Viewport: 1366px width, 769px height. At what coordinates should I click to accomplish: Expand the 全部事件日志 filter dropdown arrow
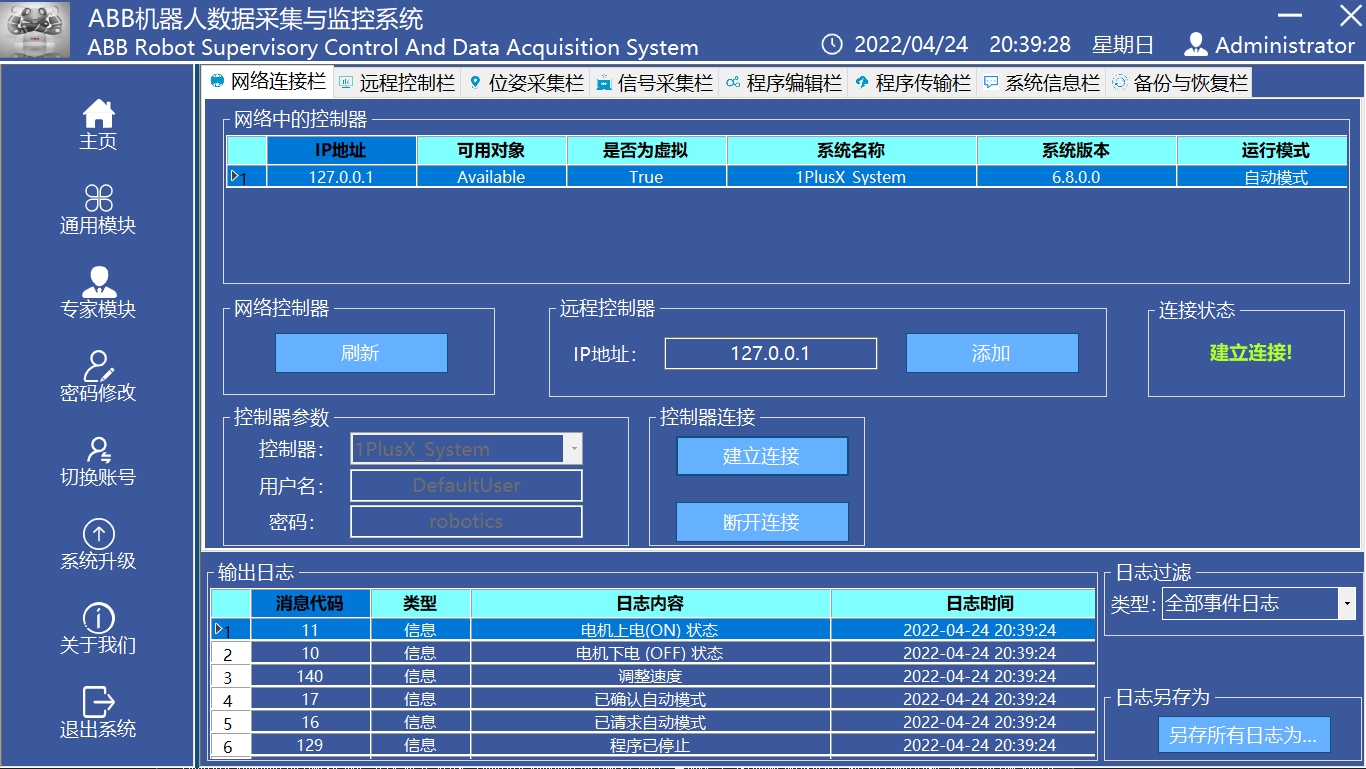click(1347, 603)
